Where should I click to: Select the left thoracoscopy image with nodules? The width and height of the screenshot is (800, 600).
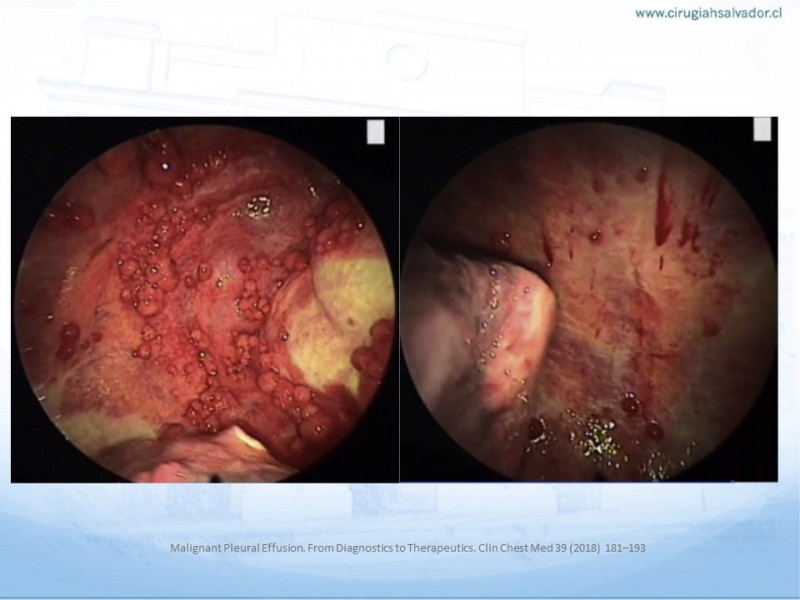[205, 300]
